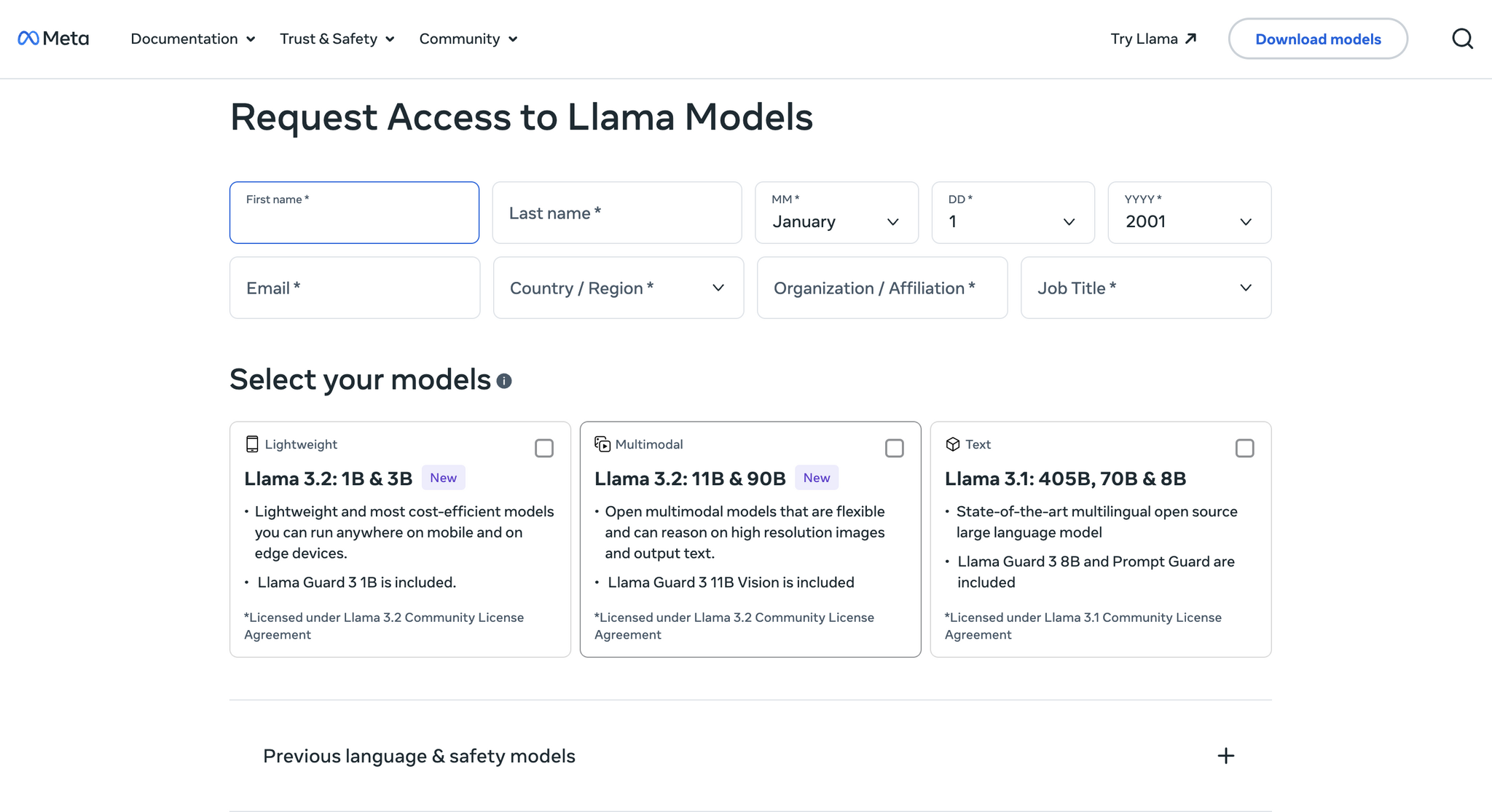Image resolution: width=1492 pixels, height=812 pixels.
Task: Click the Llama 3.1 Community License Agreement note
Action: point(1083,626)
